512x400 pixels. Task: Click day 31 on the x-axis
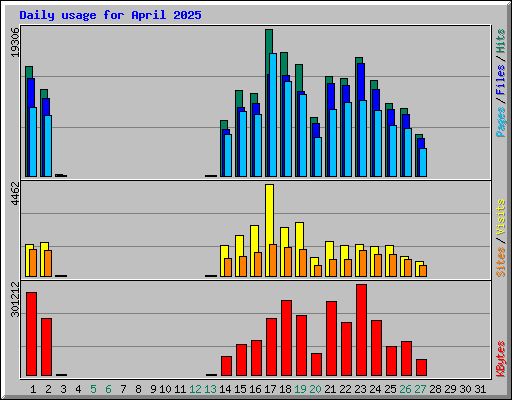pos(480,389)
